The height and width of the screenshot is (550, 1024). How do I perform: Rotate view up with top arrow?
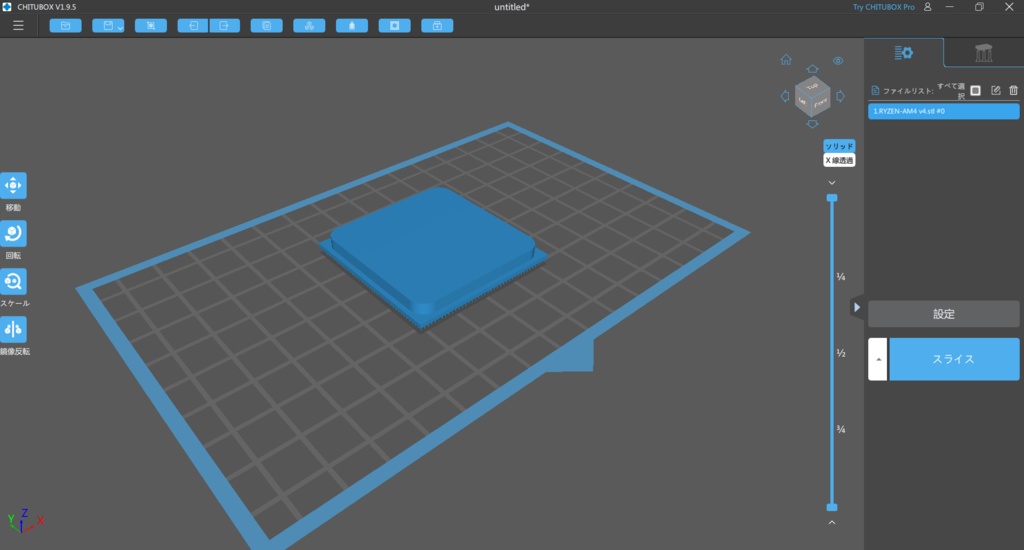[x=812, y=69]
